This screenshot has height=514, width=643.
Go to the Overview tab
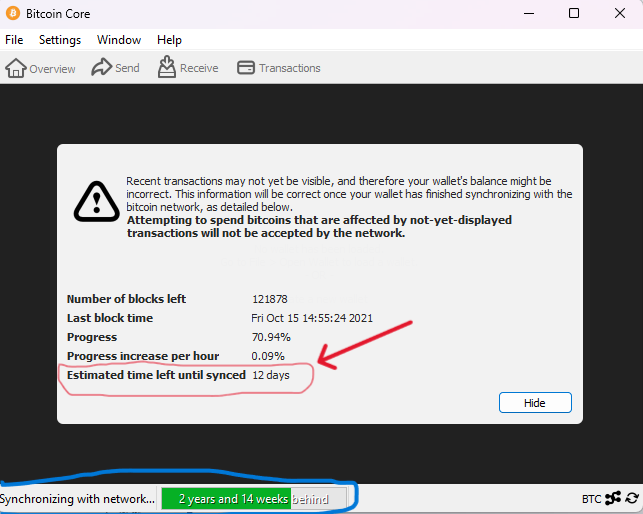pyautogui.click(x=40, y=68)
